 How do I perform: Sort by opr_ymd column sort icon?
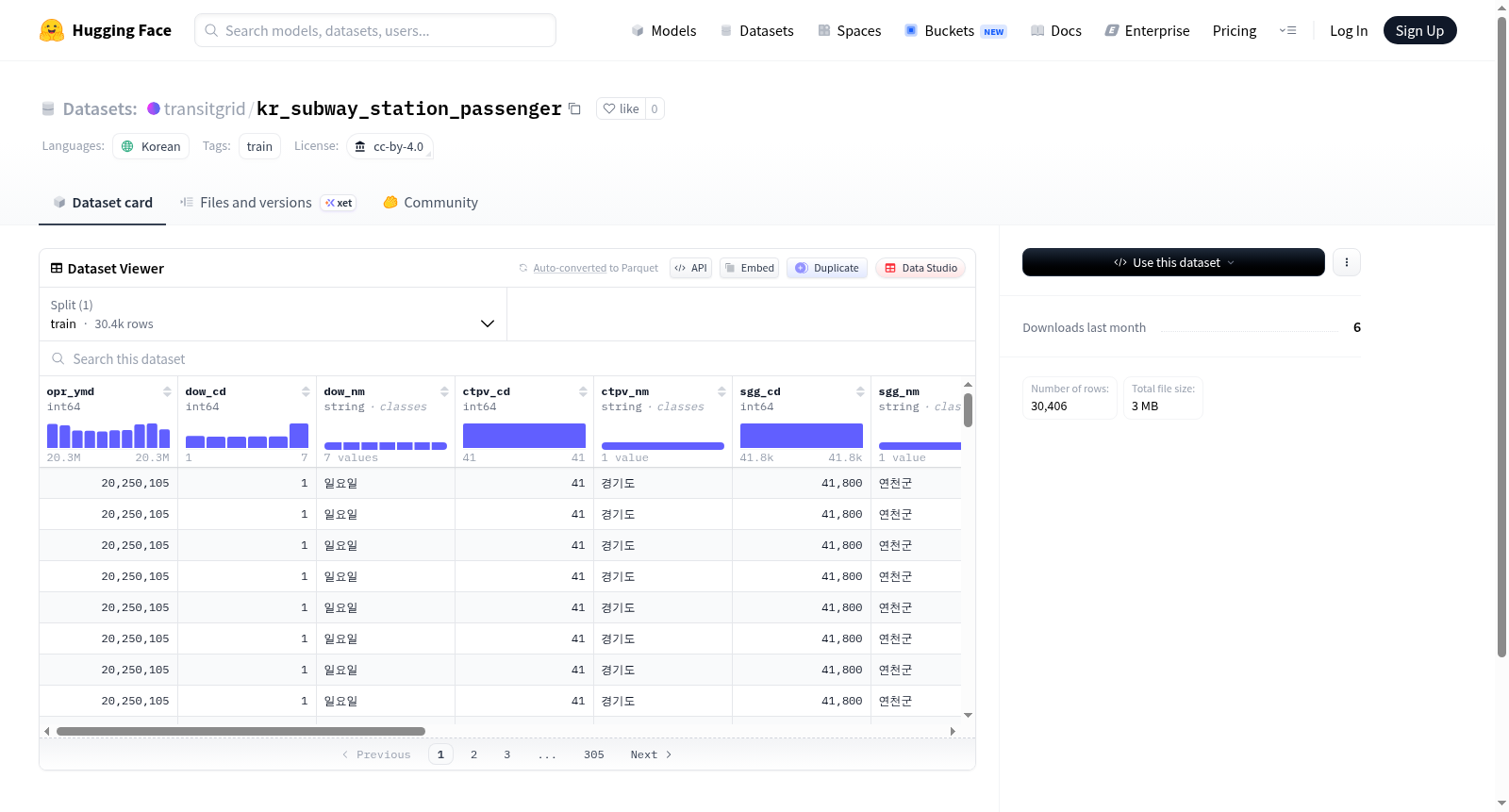coord(167,391)
